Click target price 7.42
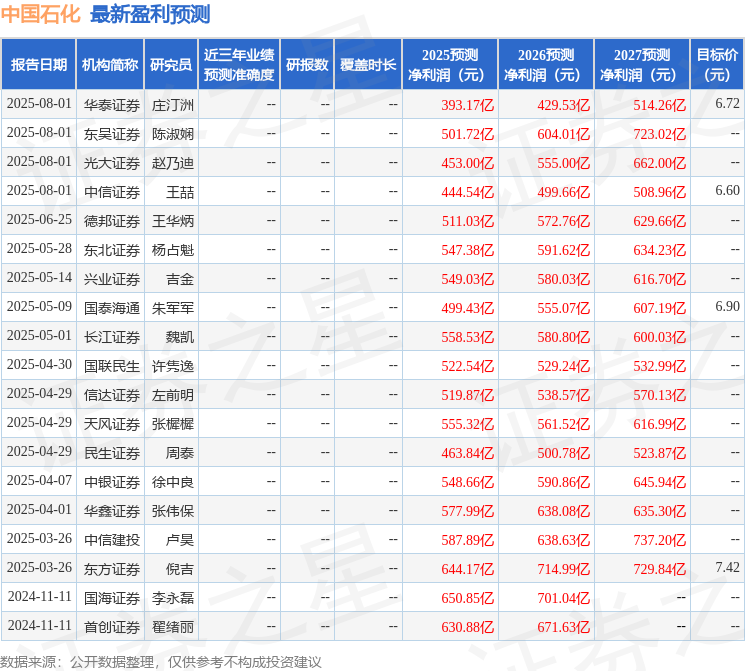Image resolution: width=745 pixels, height=671 pixels. 727,567
